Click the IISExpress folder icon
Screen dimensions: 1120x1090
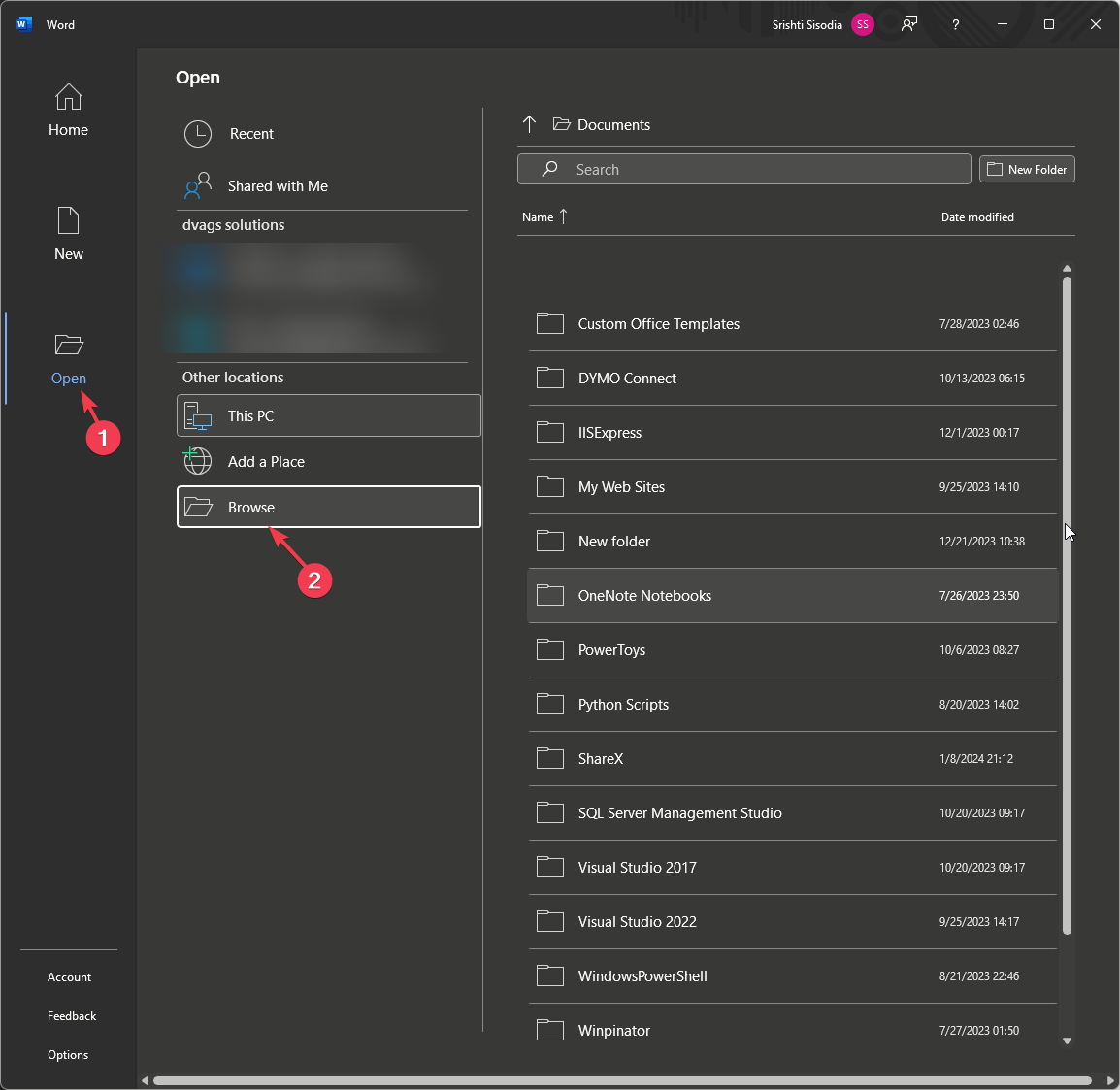tap(550, 432)
